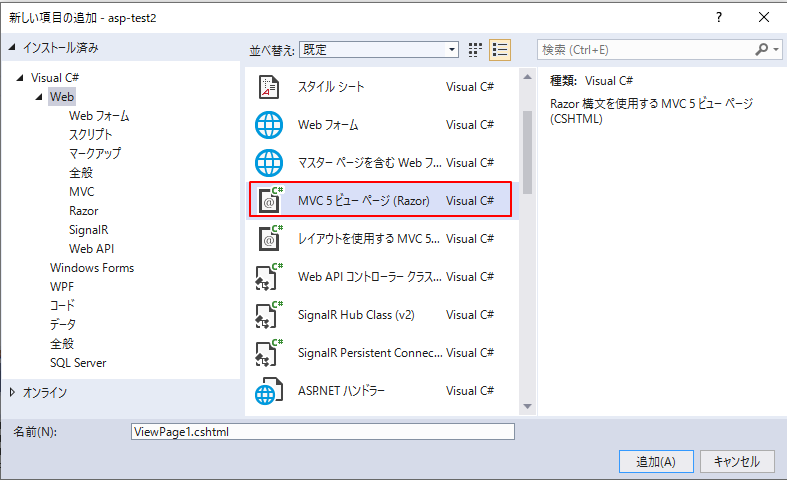Collapse the Visual C# tree node

click(20, 78)
